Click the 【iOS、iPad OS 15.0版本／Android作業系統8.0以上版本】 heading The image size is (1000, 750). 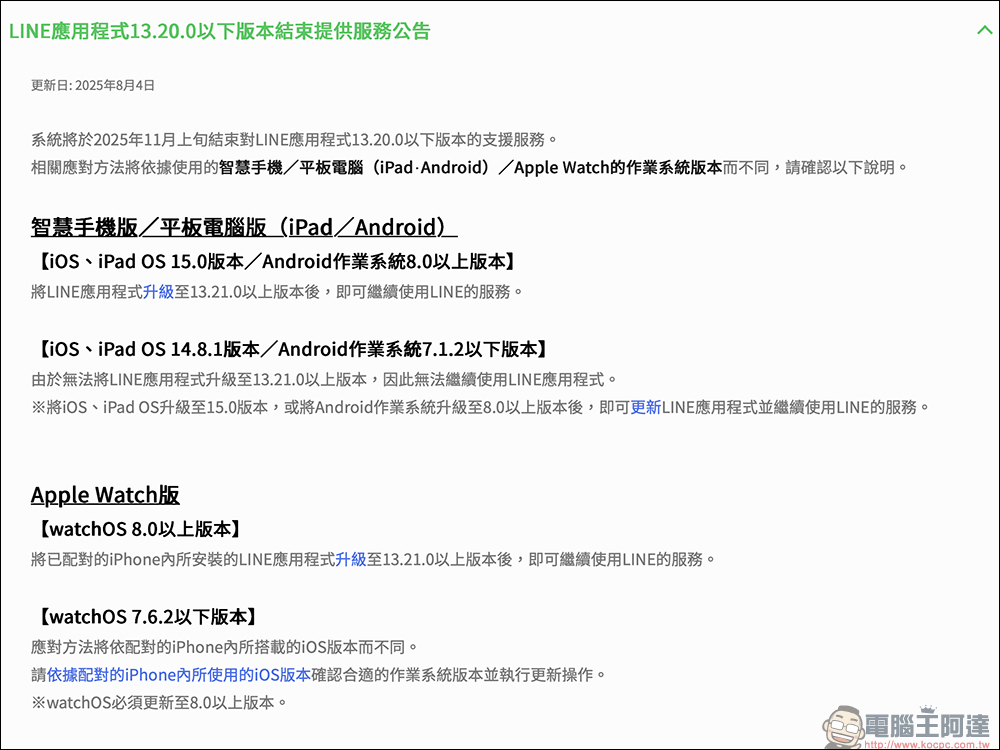(276, 261)
